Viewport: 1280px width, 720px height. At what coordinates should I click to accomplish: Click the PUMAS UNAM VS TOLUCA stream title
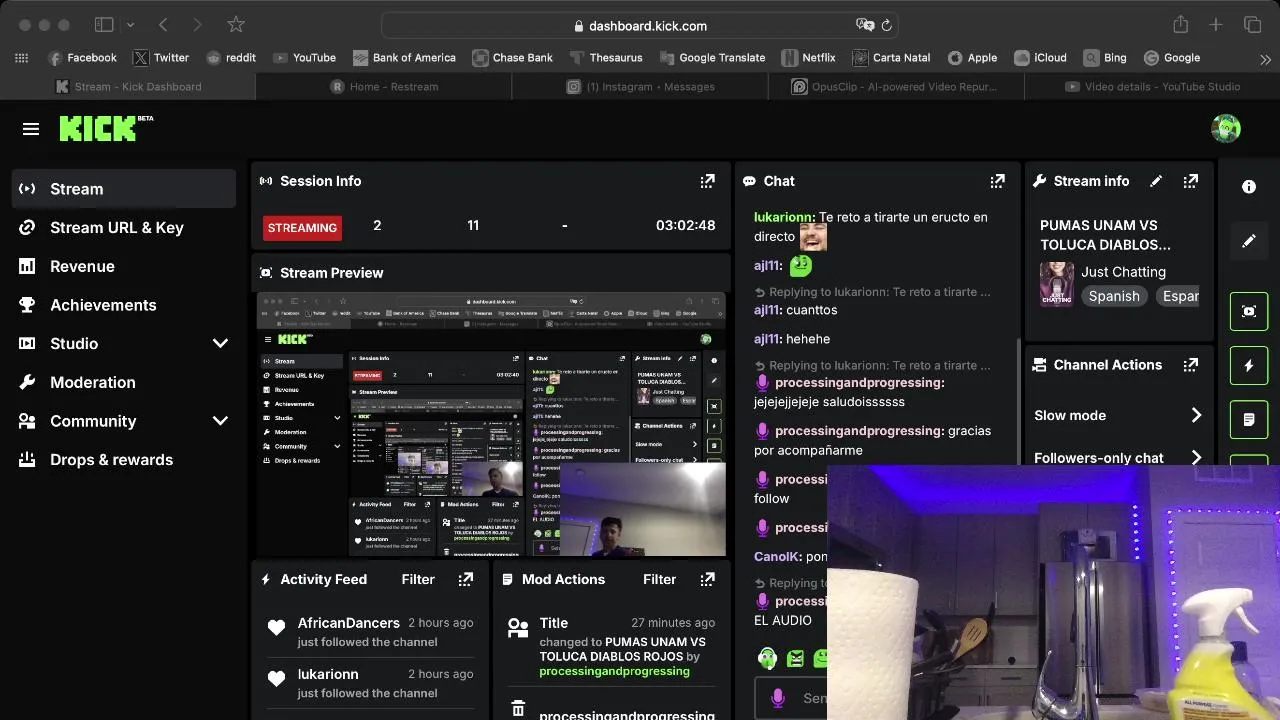coord(1105,235)
